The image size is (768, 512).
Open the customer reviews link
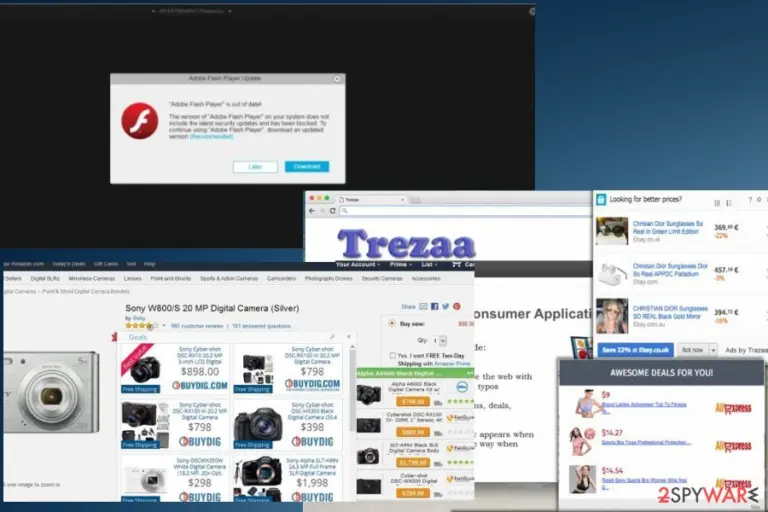click(197, 326)
